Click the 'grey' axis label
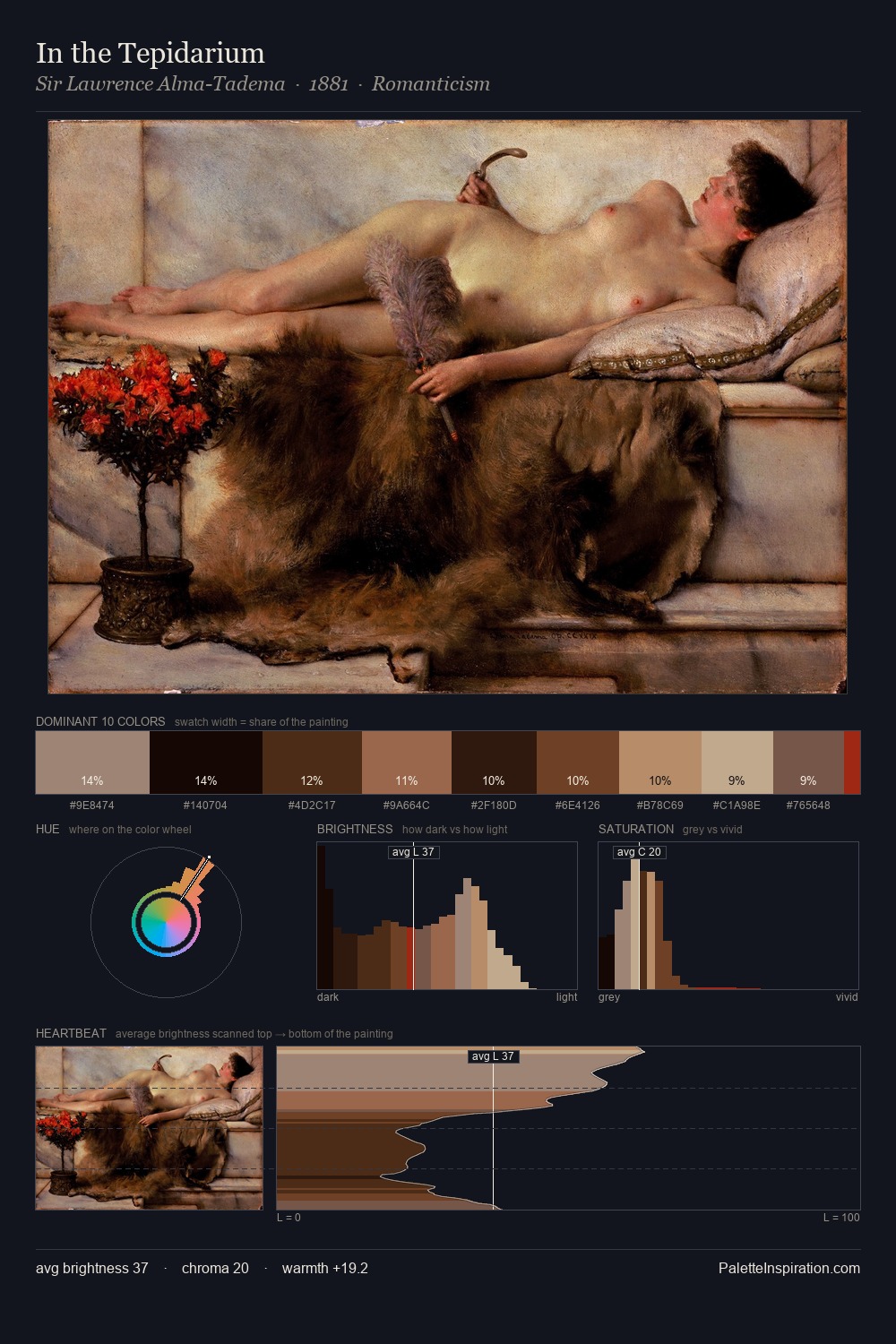Screen dimensions: 896x1344 click(x=609, y=997)
